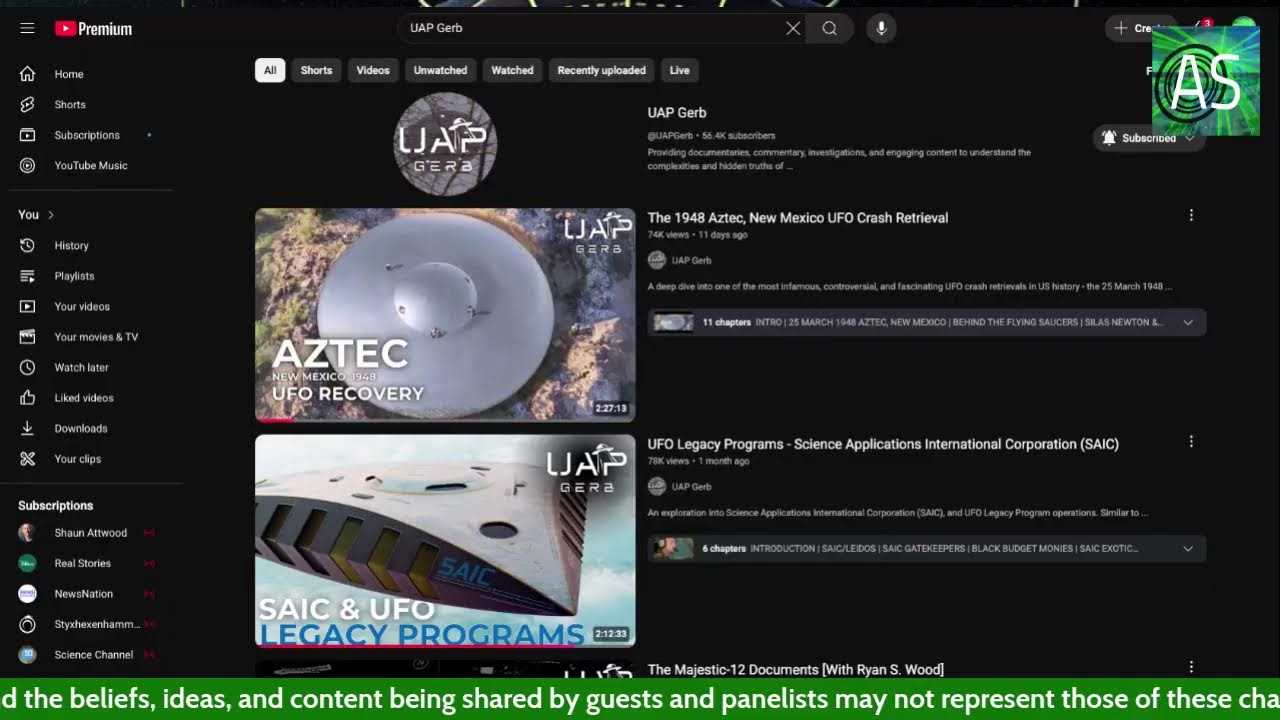Image resolution: width=1280 pixels, height=720 pixels.
Task: Open Styxhexenhammer subscription channel
Action: click(95, 624)
